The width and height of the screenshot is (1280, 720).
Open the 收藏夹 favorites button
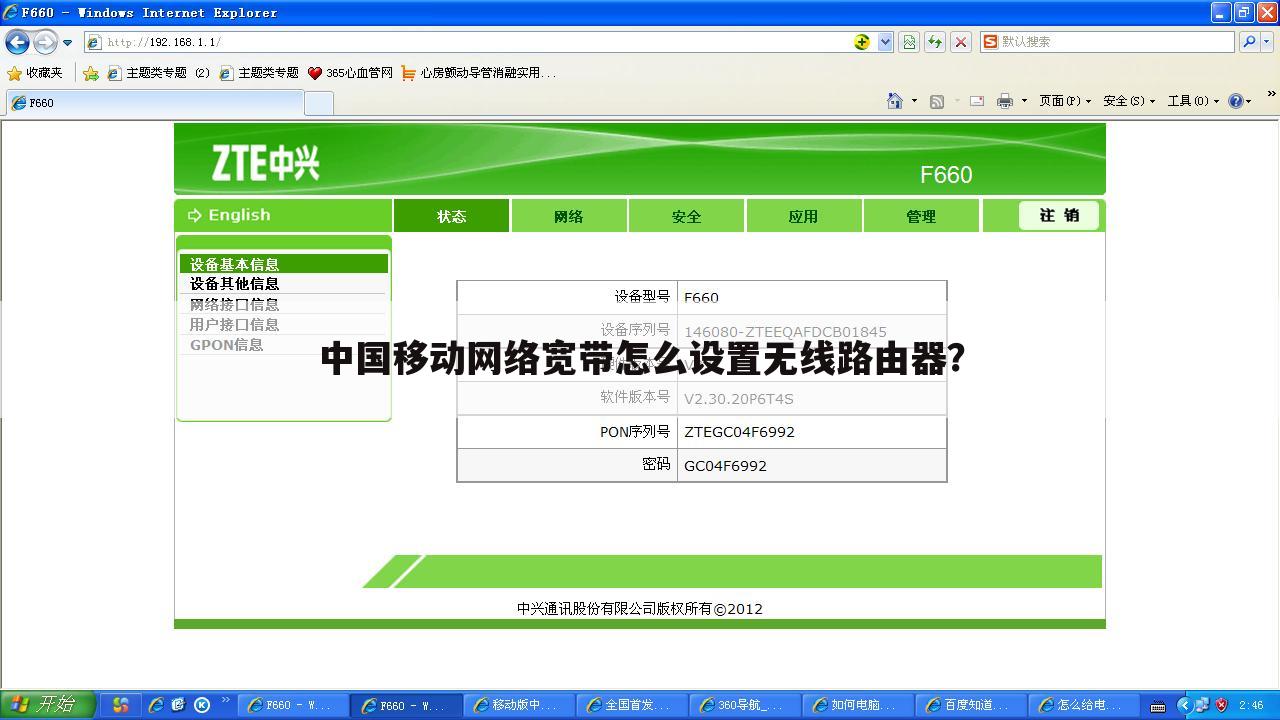(35, 73)
